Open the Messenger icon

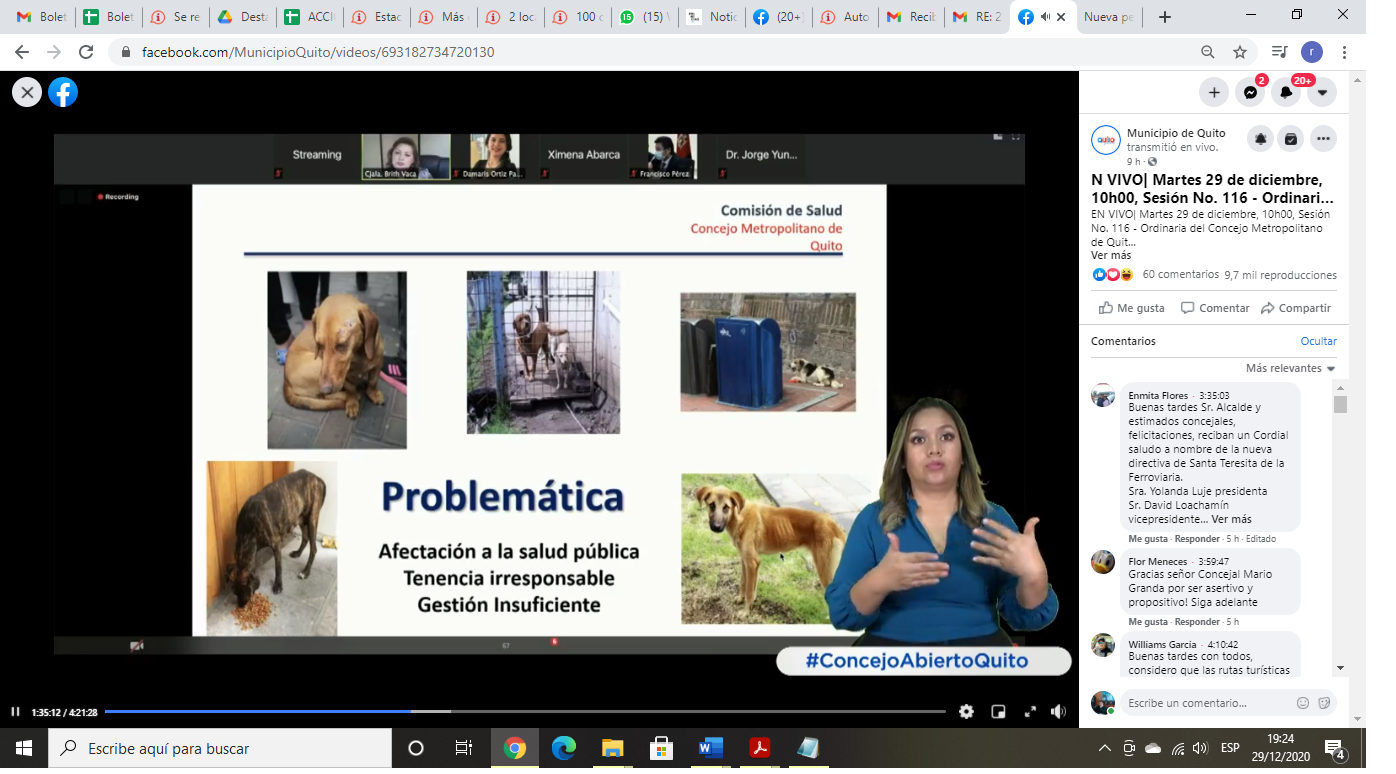1250,92
